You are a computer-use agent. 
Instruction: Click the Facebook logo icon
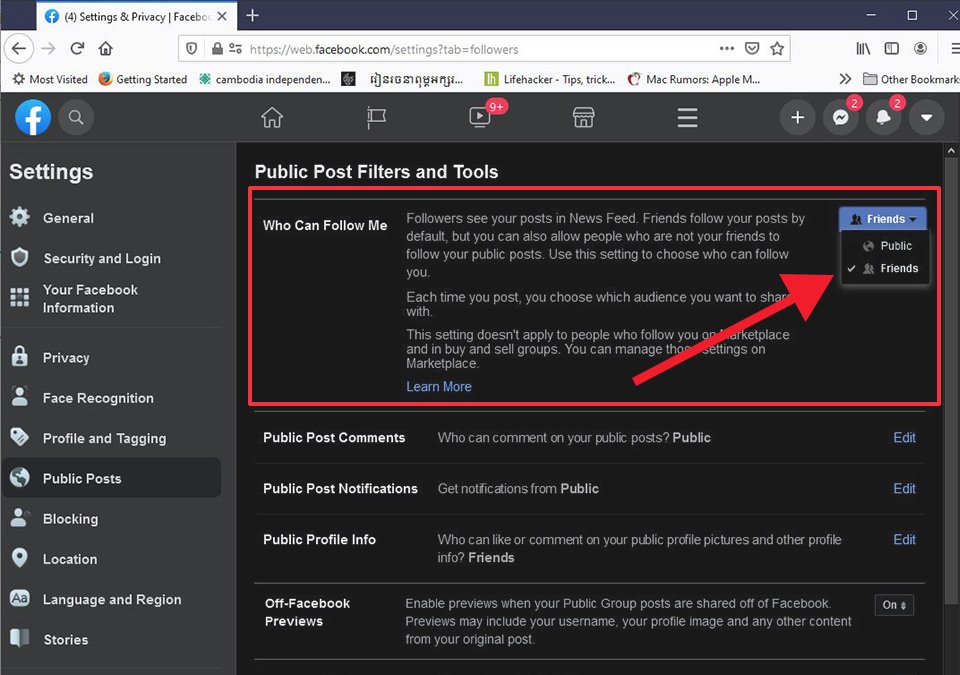tap(32, 117)
